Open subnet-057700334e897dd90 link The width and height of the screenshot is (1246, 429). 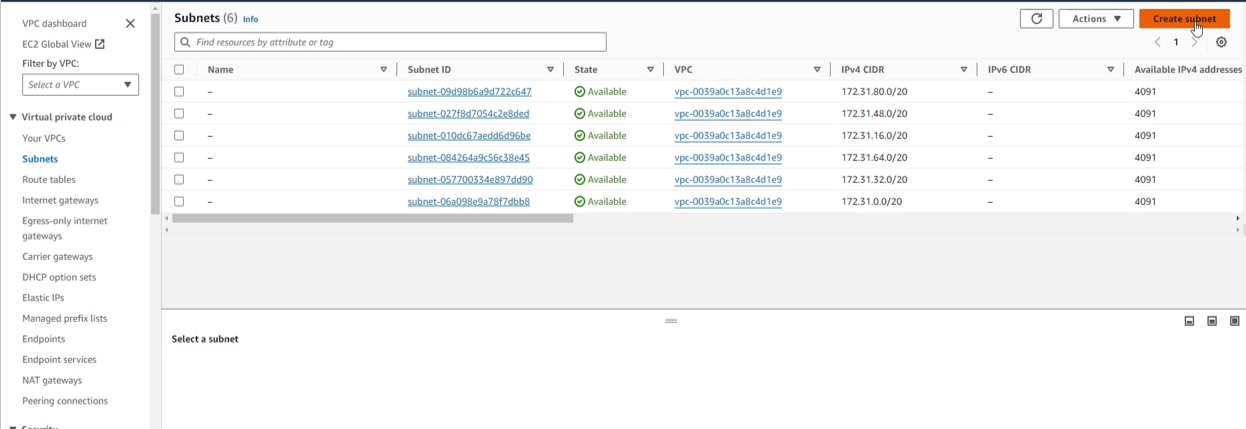coord(470,180)
